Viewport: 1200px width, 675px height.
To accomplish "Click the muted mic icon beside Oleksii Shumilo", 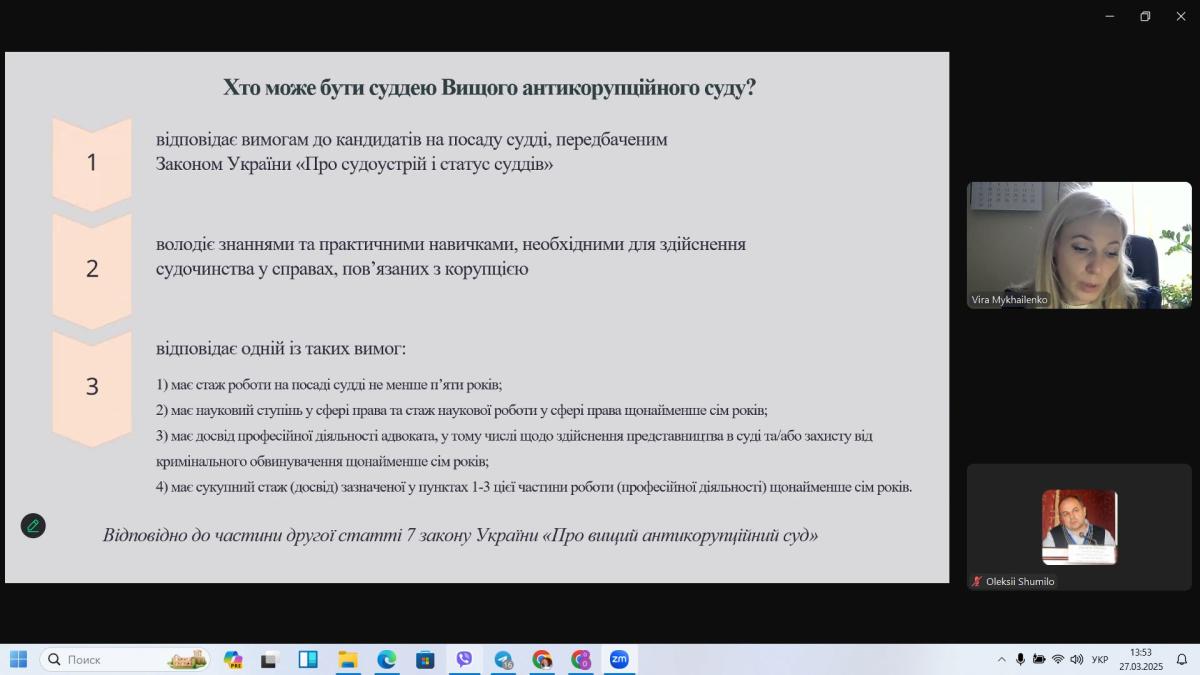I will tap(977, 581).
